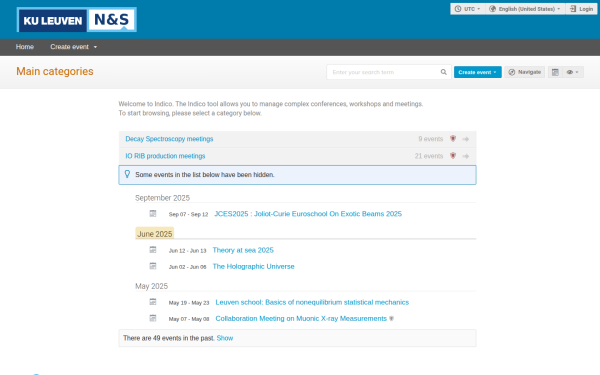Image resolution: width=600 pixels, height=375 pixels.
Task: Click the arrow icon on the IO RIB production row
Action: (x=466, y=156)
